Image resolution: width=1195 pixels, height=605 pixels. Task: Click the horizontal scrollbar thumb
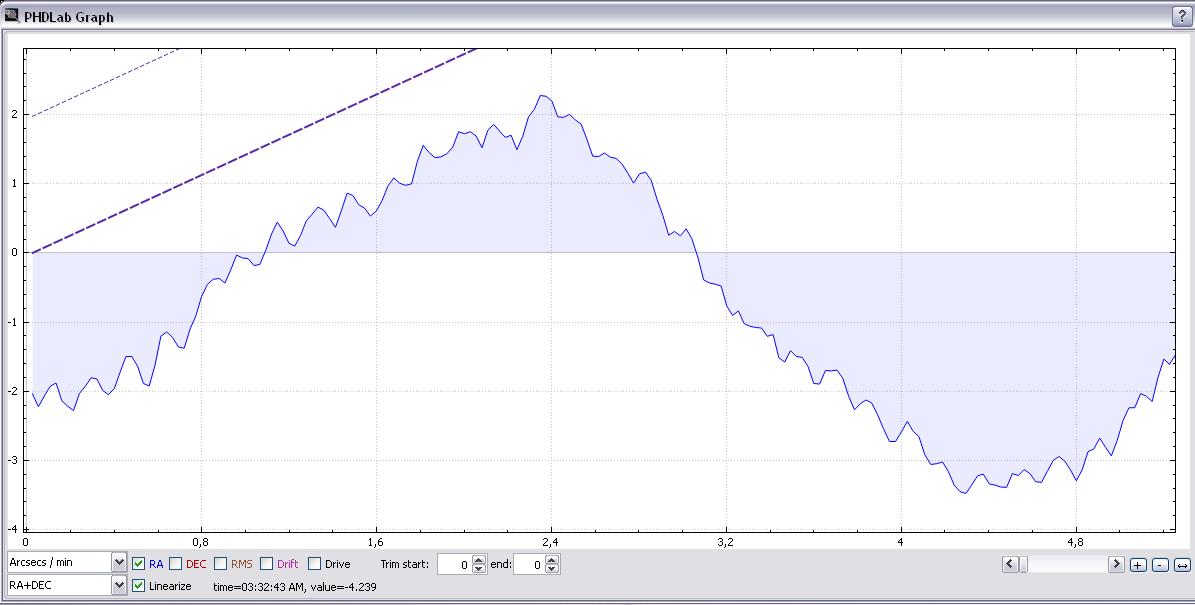point(1024,564)
